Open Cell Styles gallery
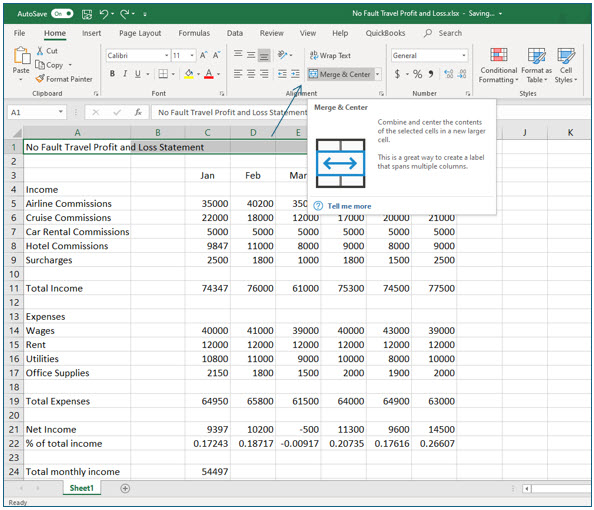594x510 pixels. [x=566, y=66]
